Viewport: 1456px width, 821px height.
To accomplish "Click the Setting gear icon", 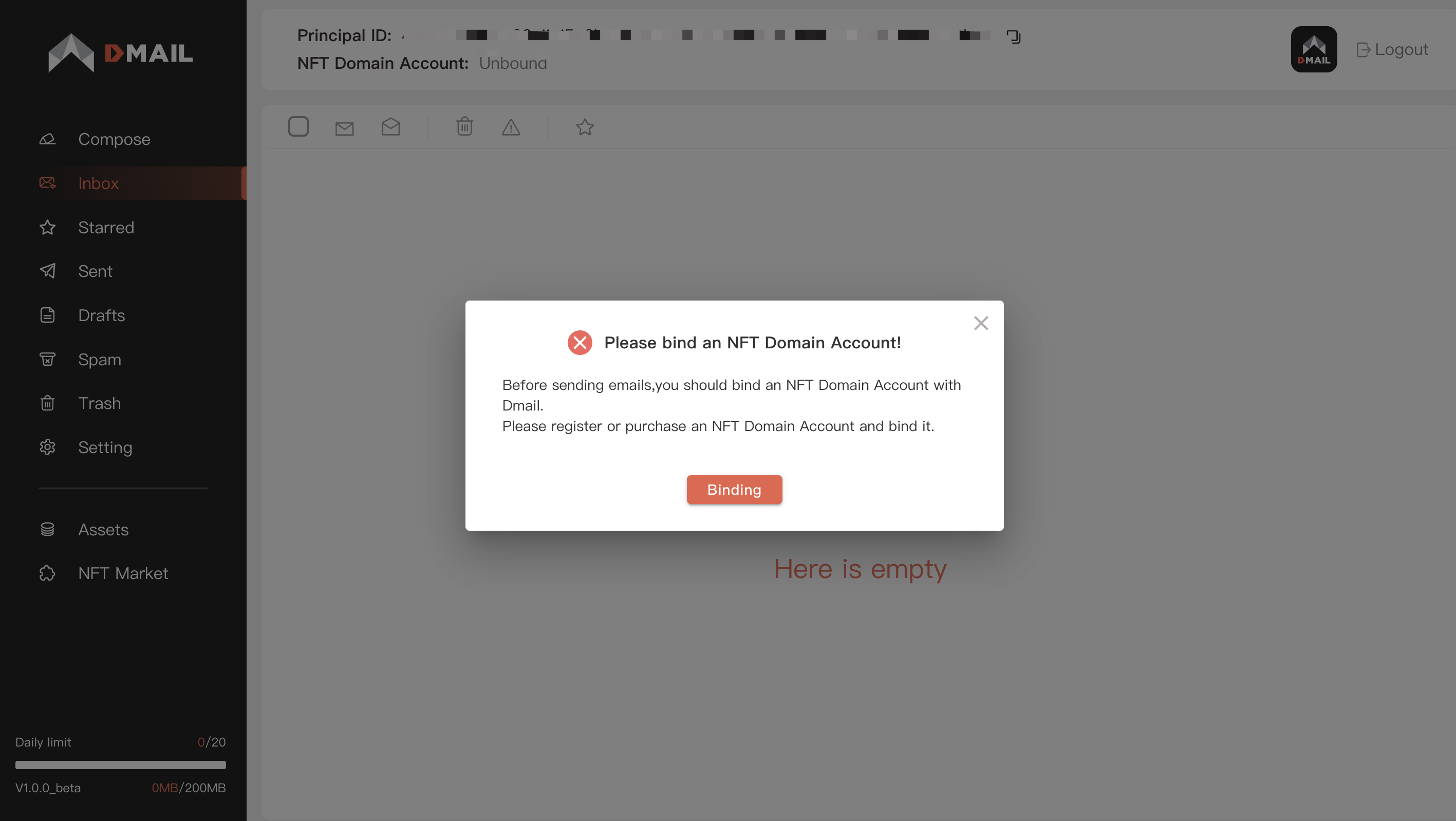I will (47, 447).
